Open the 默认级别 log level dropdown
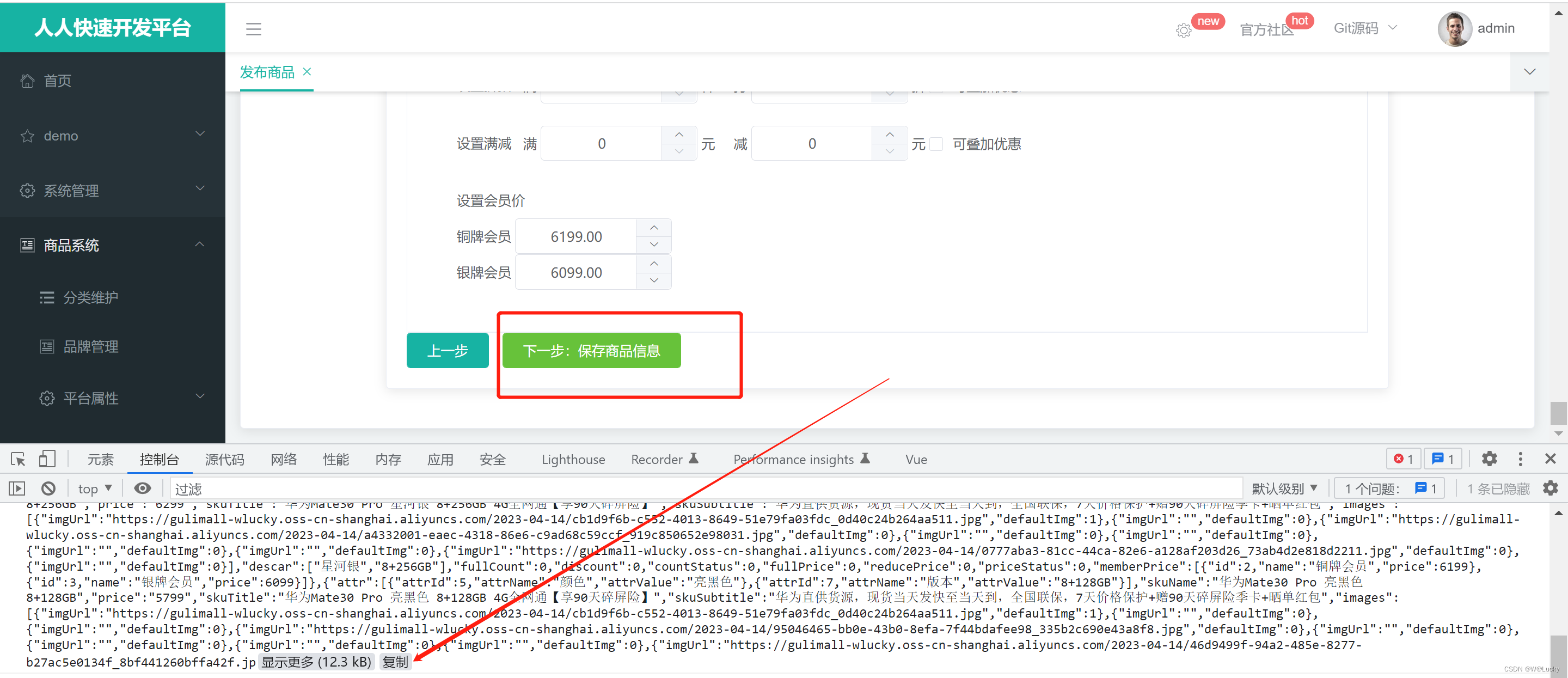The image size is (1568, 678). (1284, 488)
